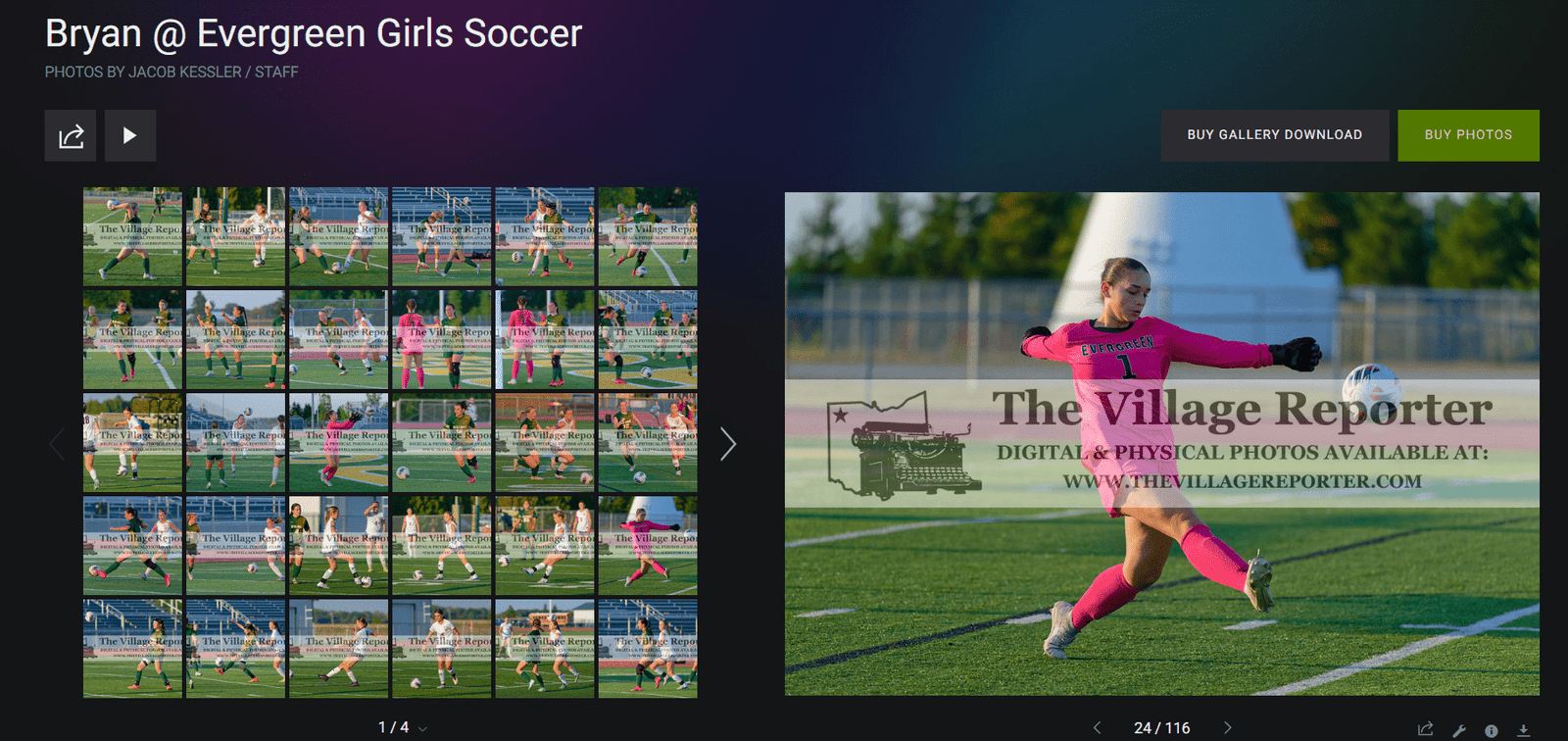This screenshot has height=741, width=1568.
Task: Select the first thumbnail in the grid
Action: click(132, 236)
